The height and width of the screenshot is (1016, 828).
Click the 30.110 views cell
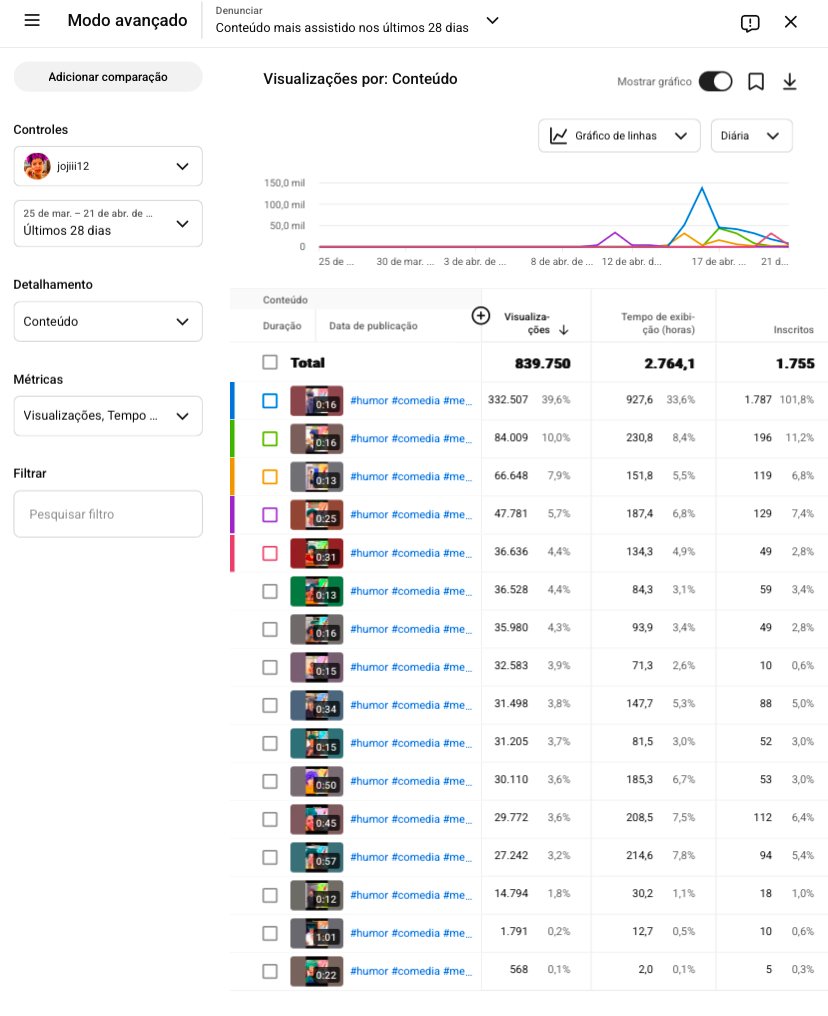pos(511,779)
